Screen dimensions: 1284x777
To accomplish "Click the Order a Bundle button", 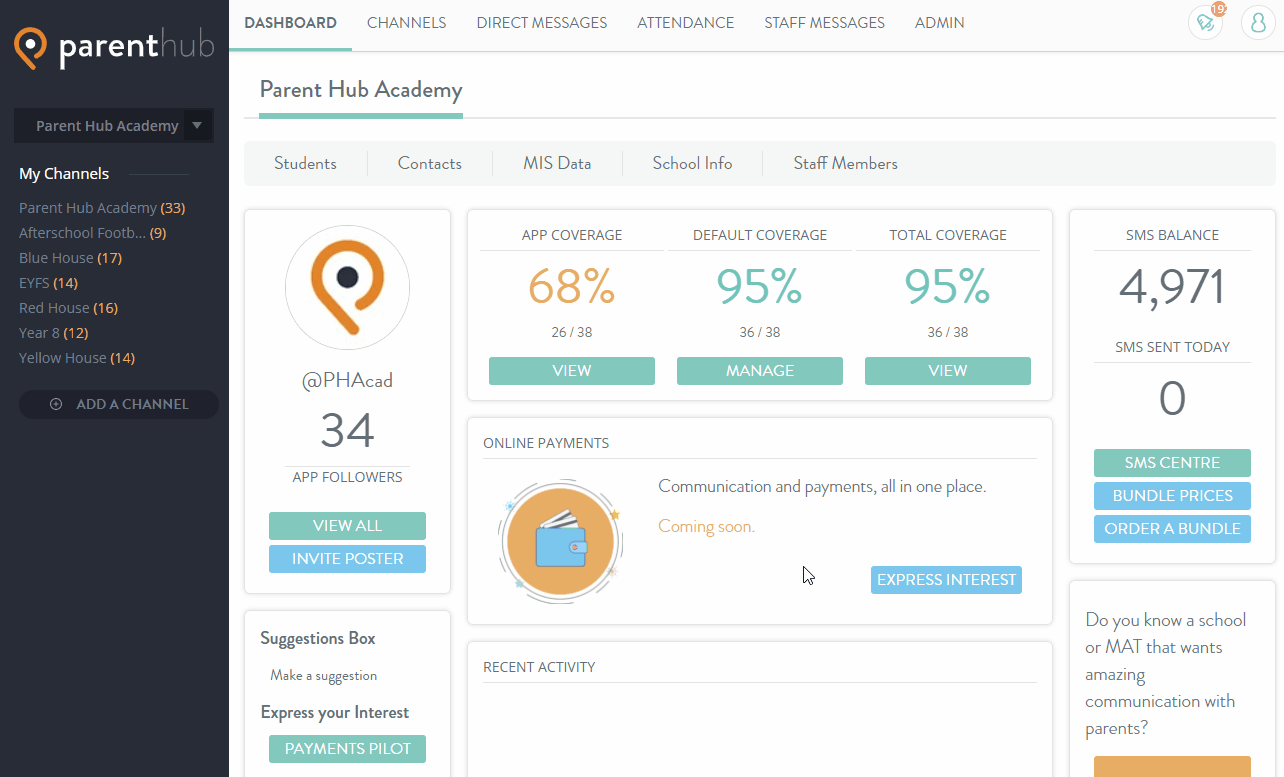I will click(x=1172, y=529).
